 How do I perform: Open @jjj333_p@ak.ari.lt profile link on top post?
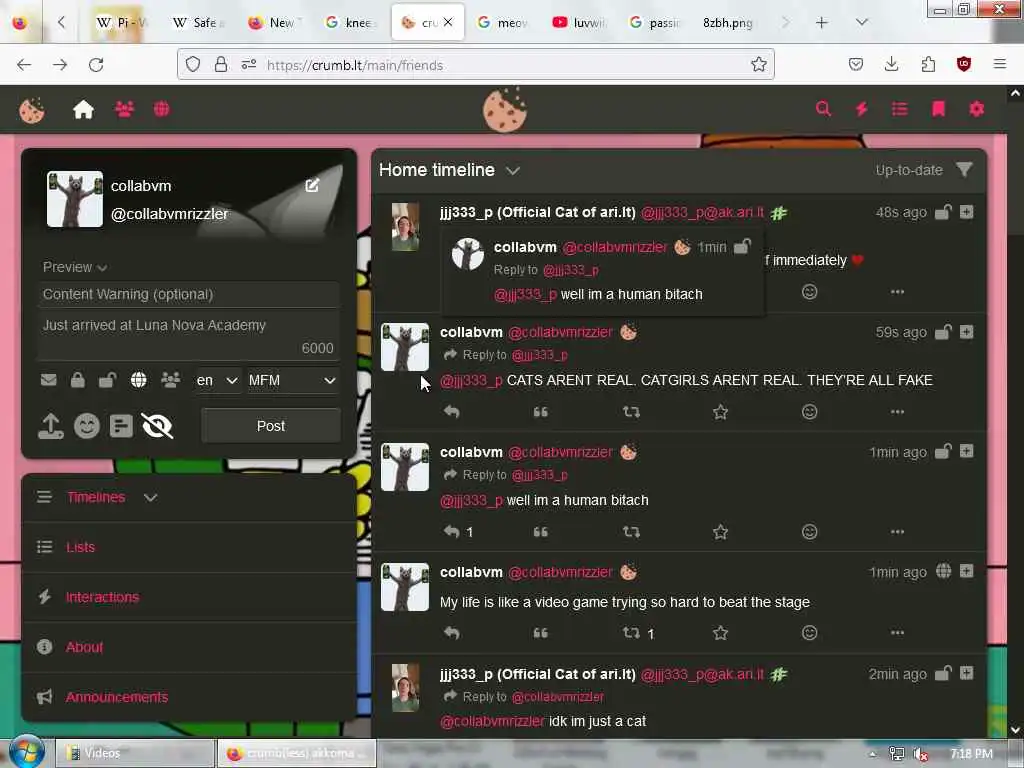pos(702,212)
